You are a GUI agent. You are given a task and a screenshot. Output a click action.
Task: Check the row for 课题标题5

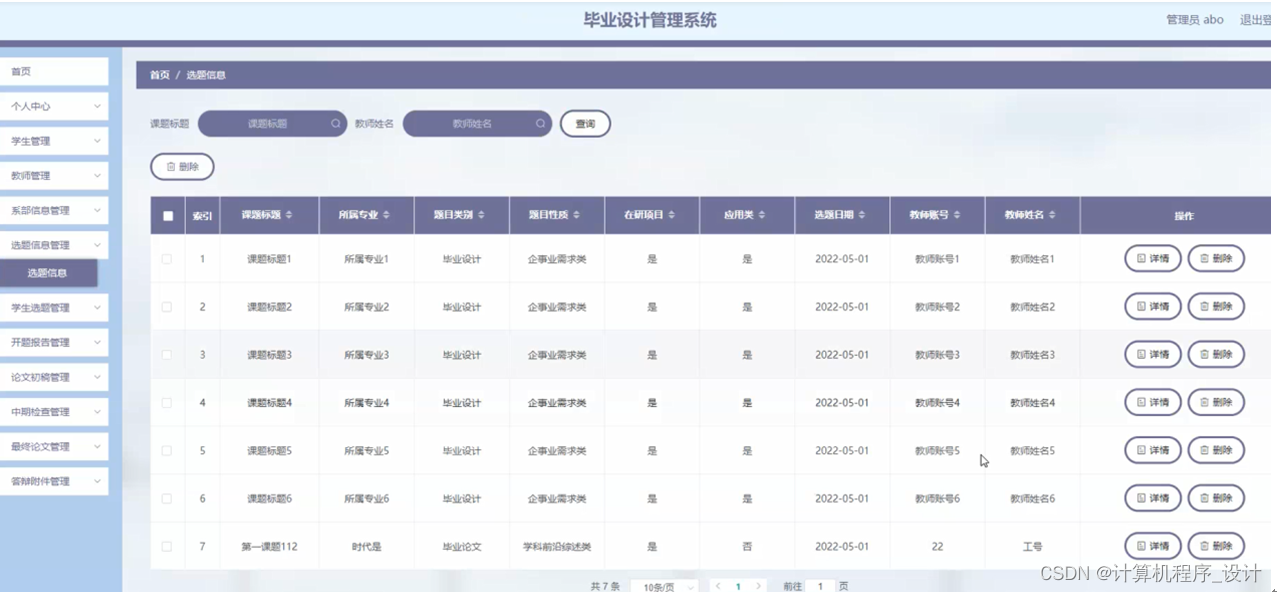pyautogui.click(x=167, y=451)
